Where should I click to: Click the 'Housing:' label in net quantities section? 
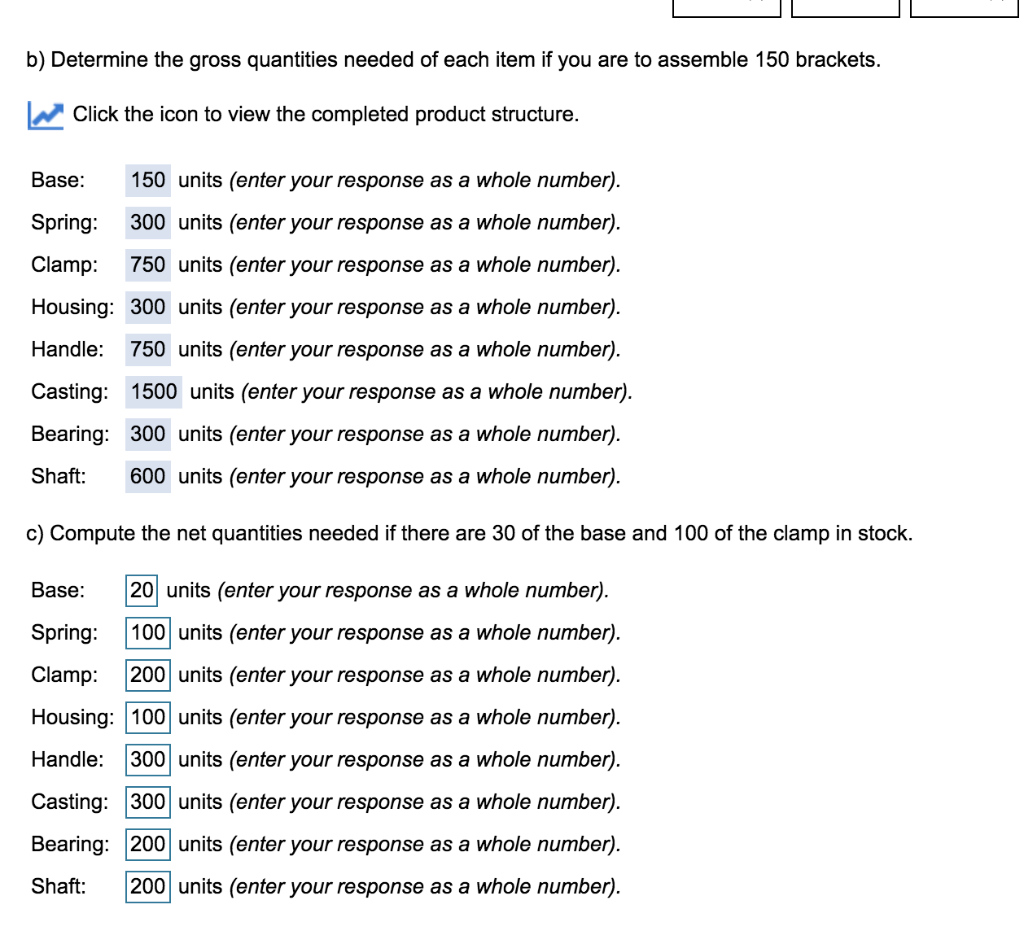(x=72, y=717)
